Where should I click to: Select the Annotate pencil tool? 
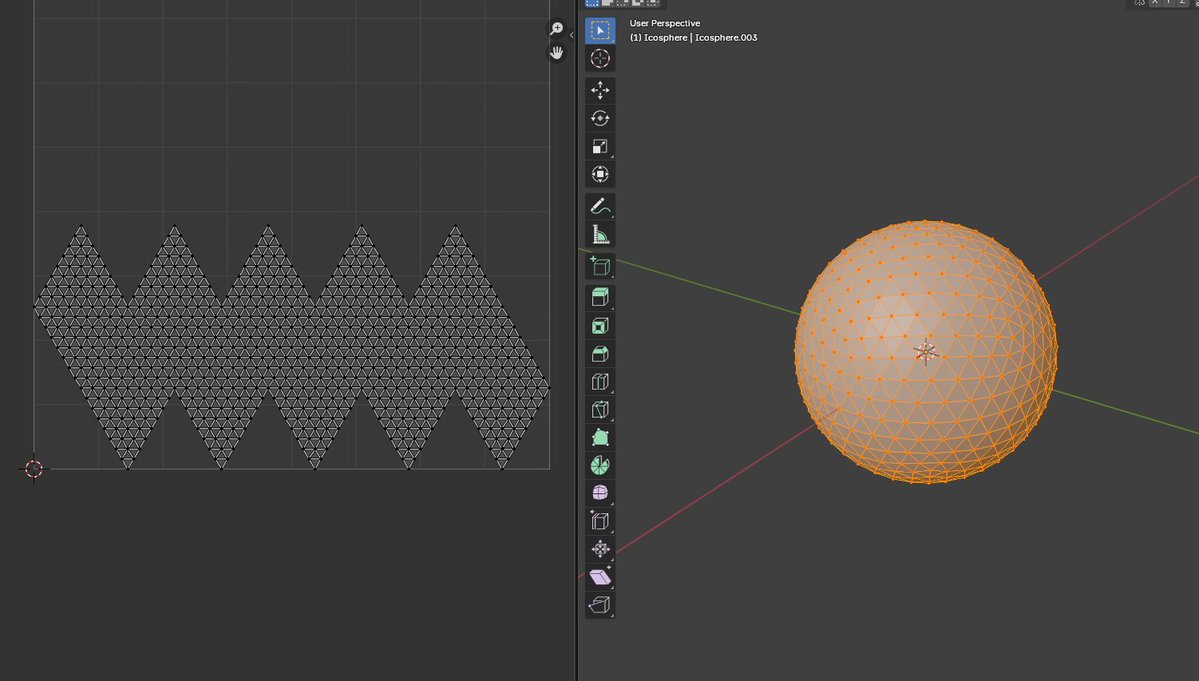[600, 206]
